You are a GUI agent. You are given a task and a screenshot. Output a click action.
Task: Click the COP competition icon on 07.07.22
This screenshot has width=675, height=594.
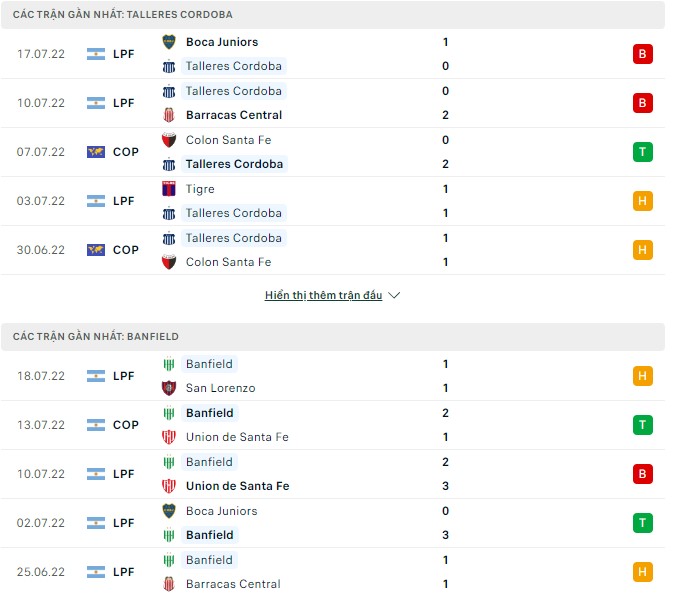96,152
